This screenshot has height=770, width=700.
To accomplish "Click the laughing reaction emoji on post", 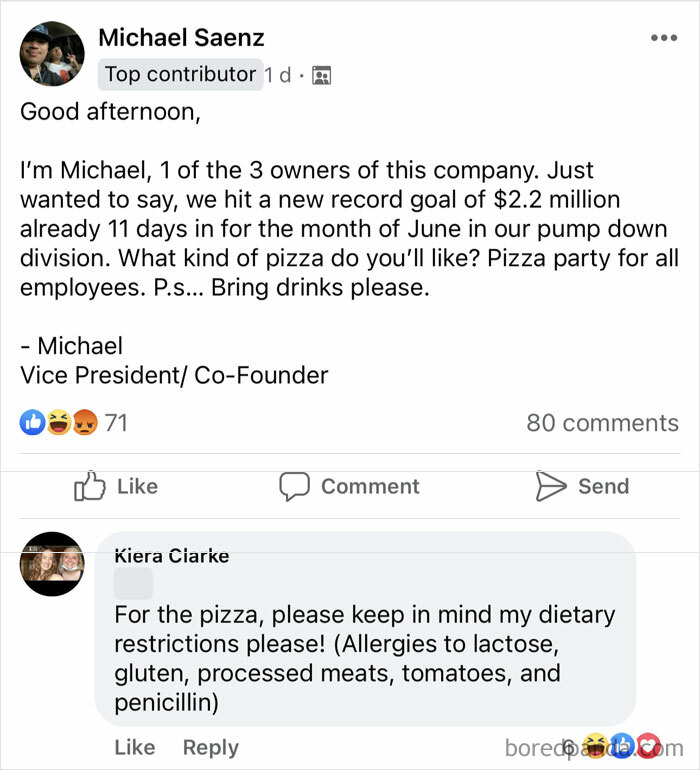I will (58, 423).
